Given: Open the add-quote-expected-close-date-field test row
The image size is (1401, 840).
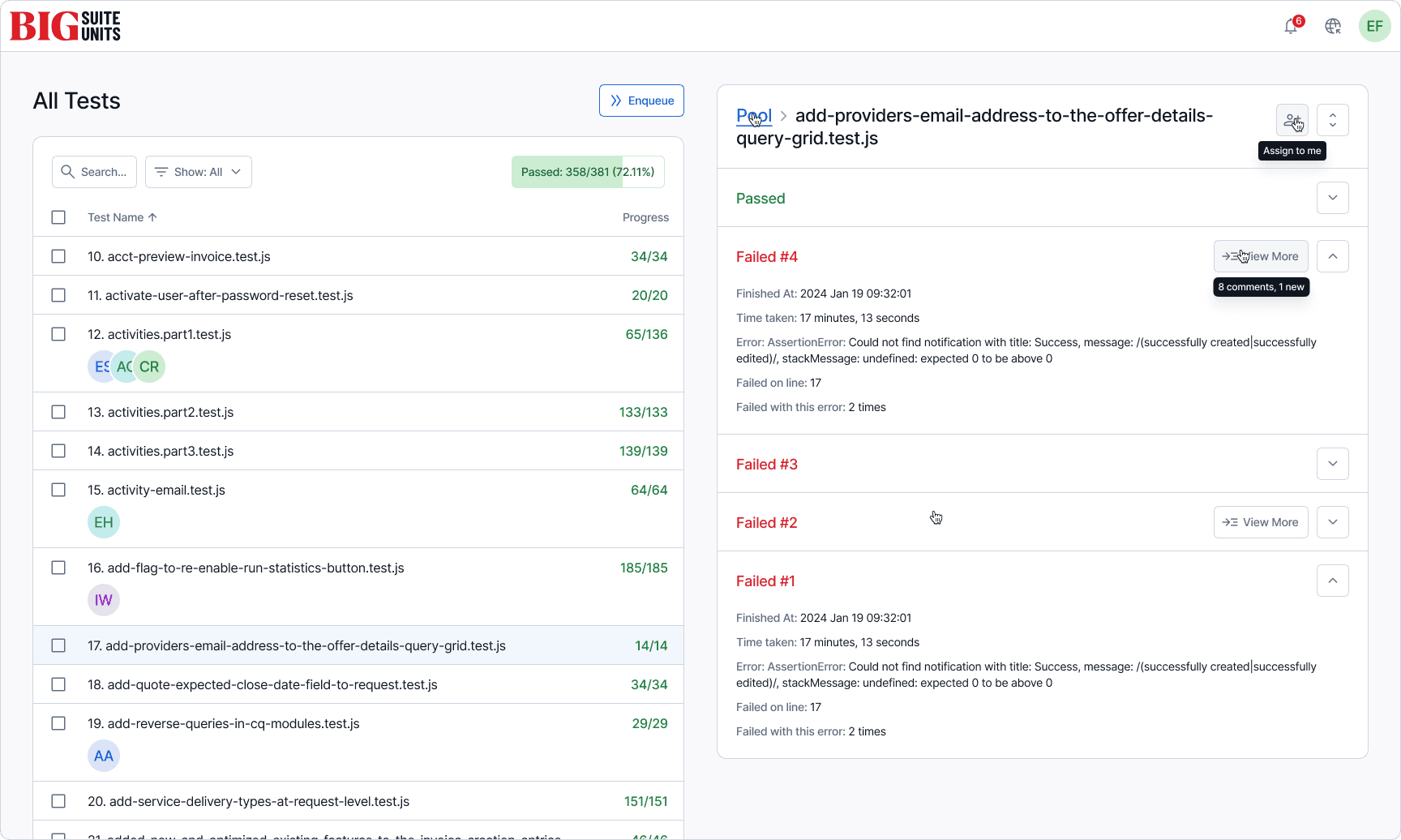Looking at the screenshot, I should pyautogui.click(x=272, y=684).
